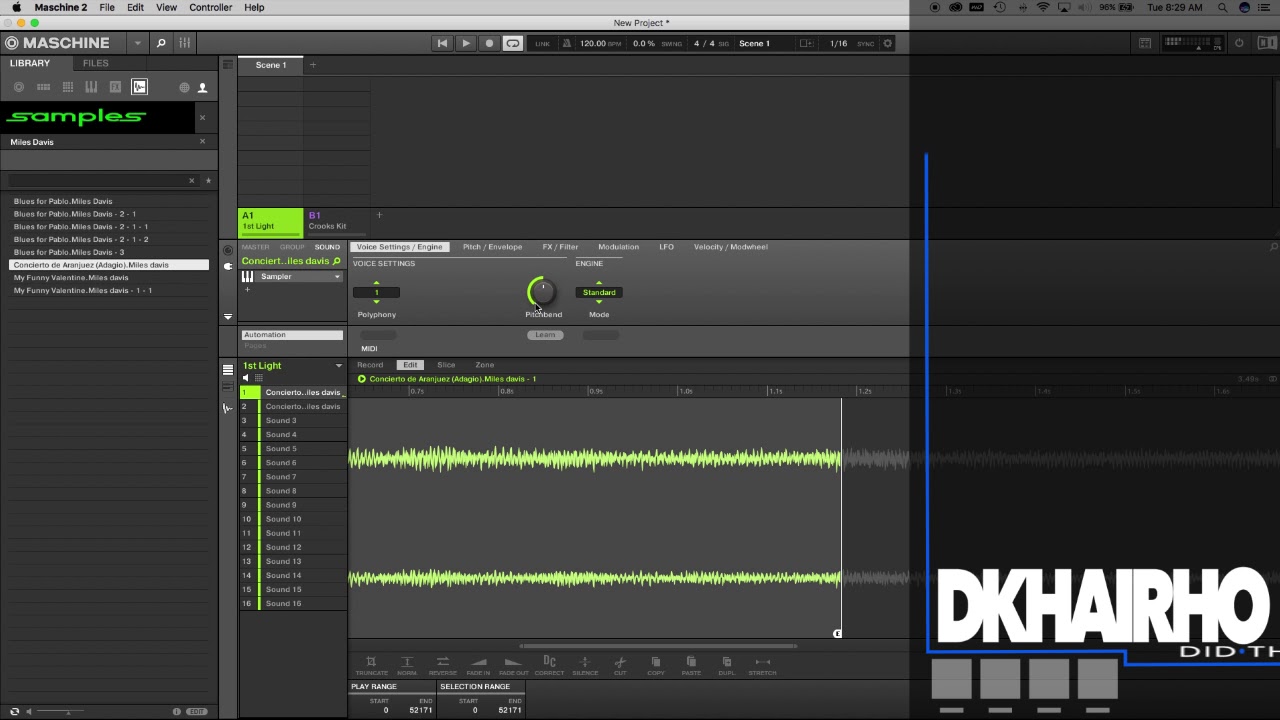1280x720 pixels.
Task: Switch to the Zone tab
Action: 484,365
